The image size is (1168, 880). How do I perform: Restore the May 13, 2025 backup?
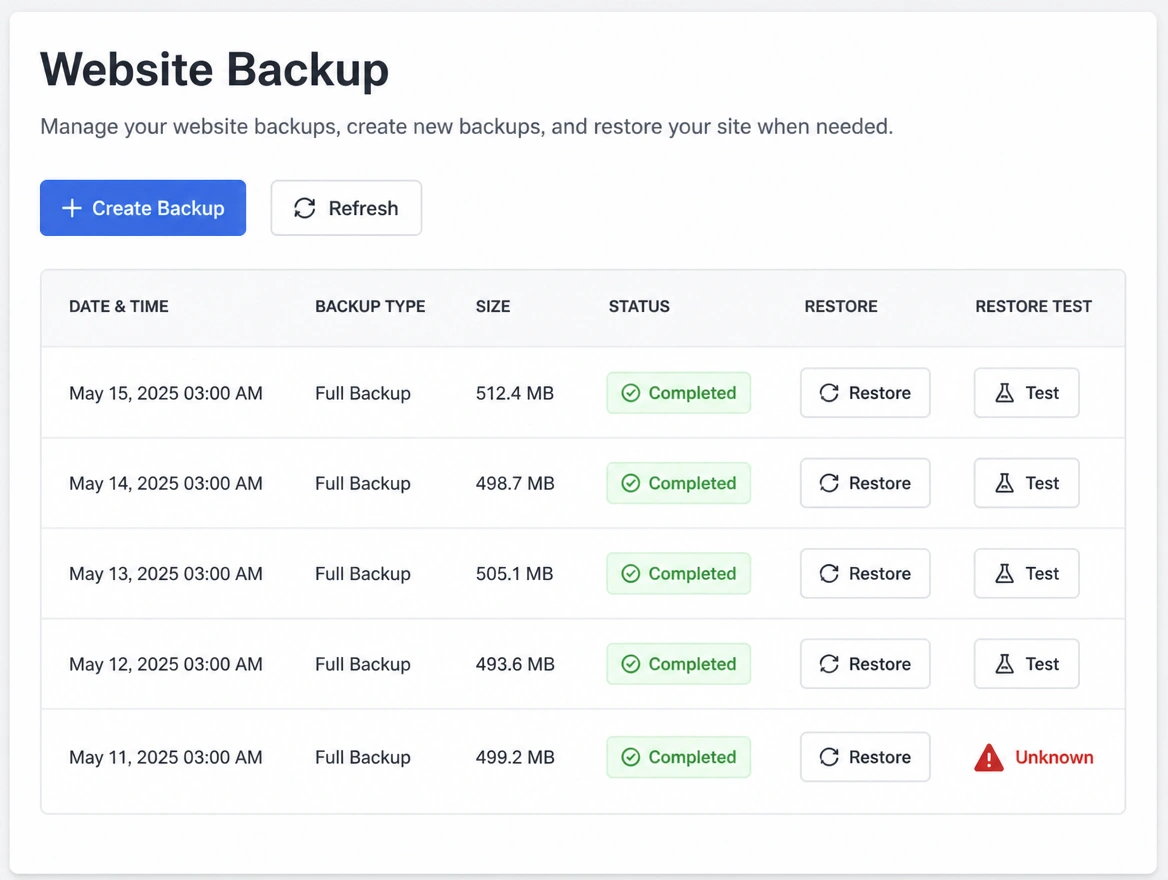(865, 573)
